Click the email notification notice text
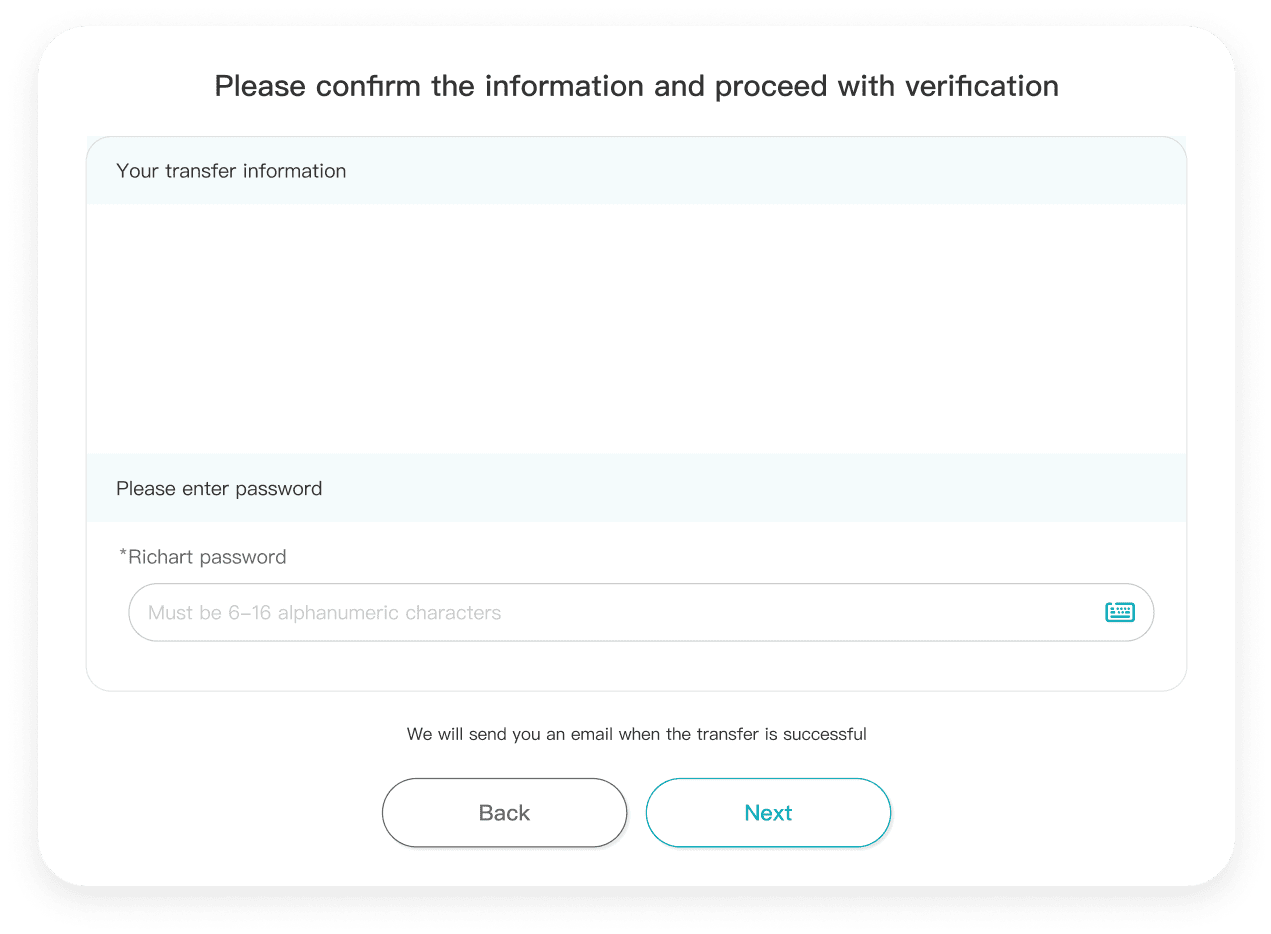1271x934 pixels. coord(636,734)
